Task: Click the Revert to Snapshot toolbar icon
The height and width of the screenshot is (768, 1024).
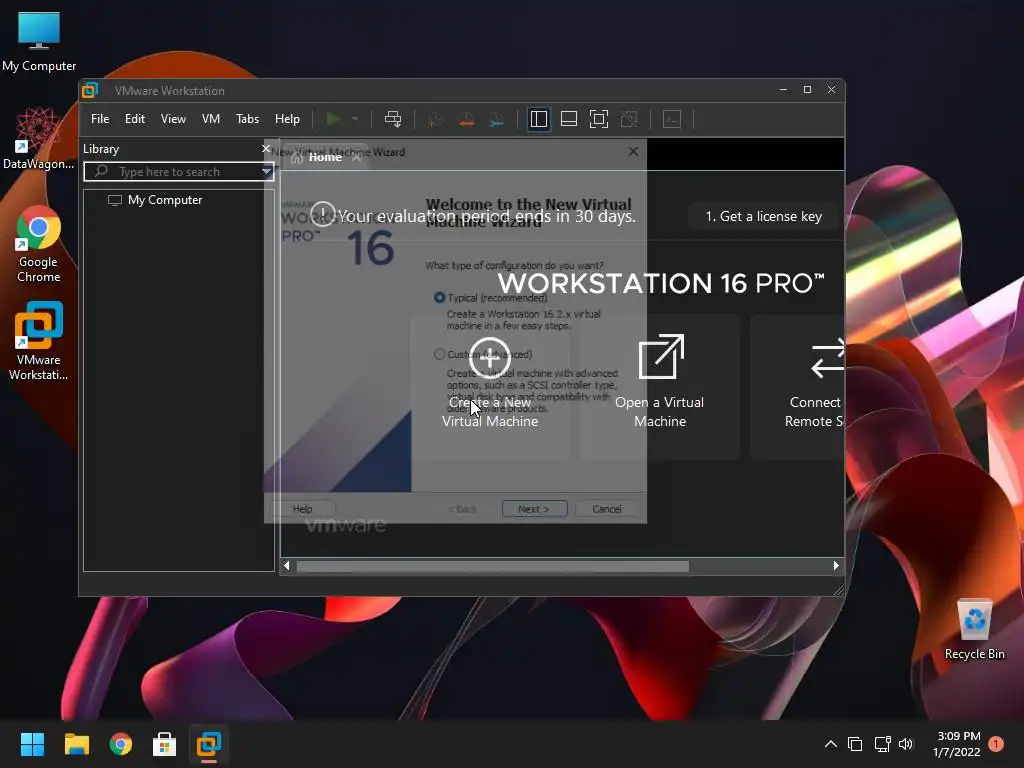Action: pyautogui.click(x=466, y=119)
